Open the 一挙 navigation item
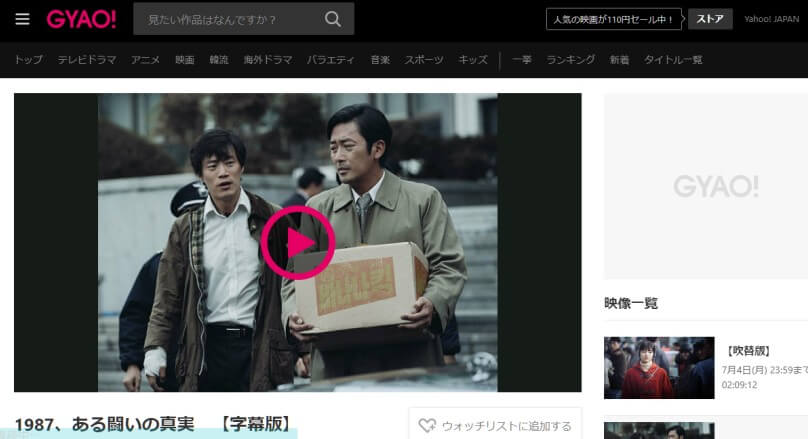Viewport: 808px width, 439px height. click(x=521, y=60)
